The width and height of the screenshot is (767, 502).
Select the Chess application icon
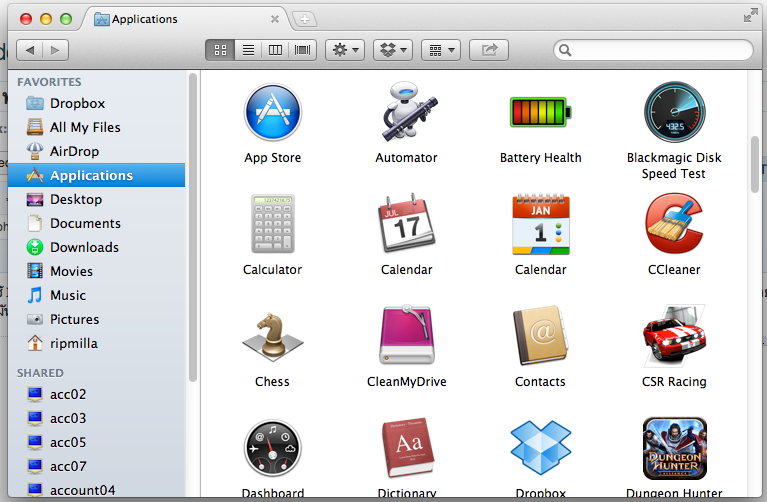click(272, 337)
